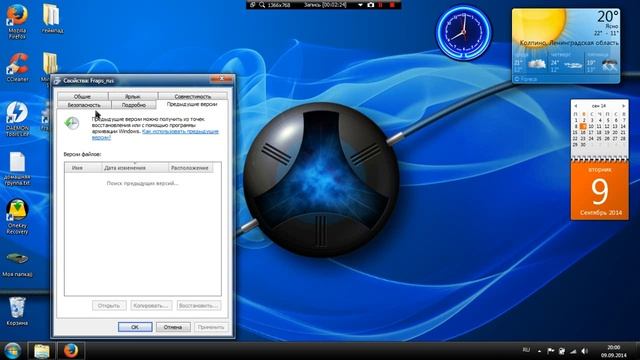Click the Колпино location text in weather gadget
Viewport: 640px width, 360px height.
[569, 43]
